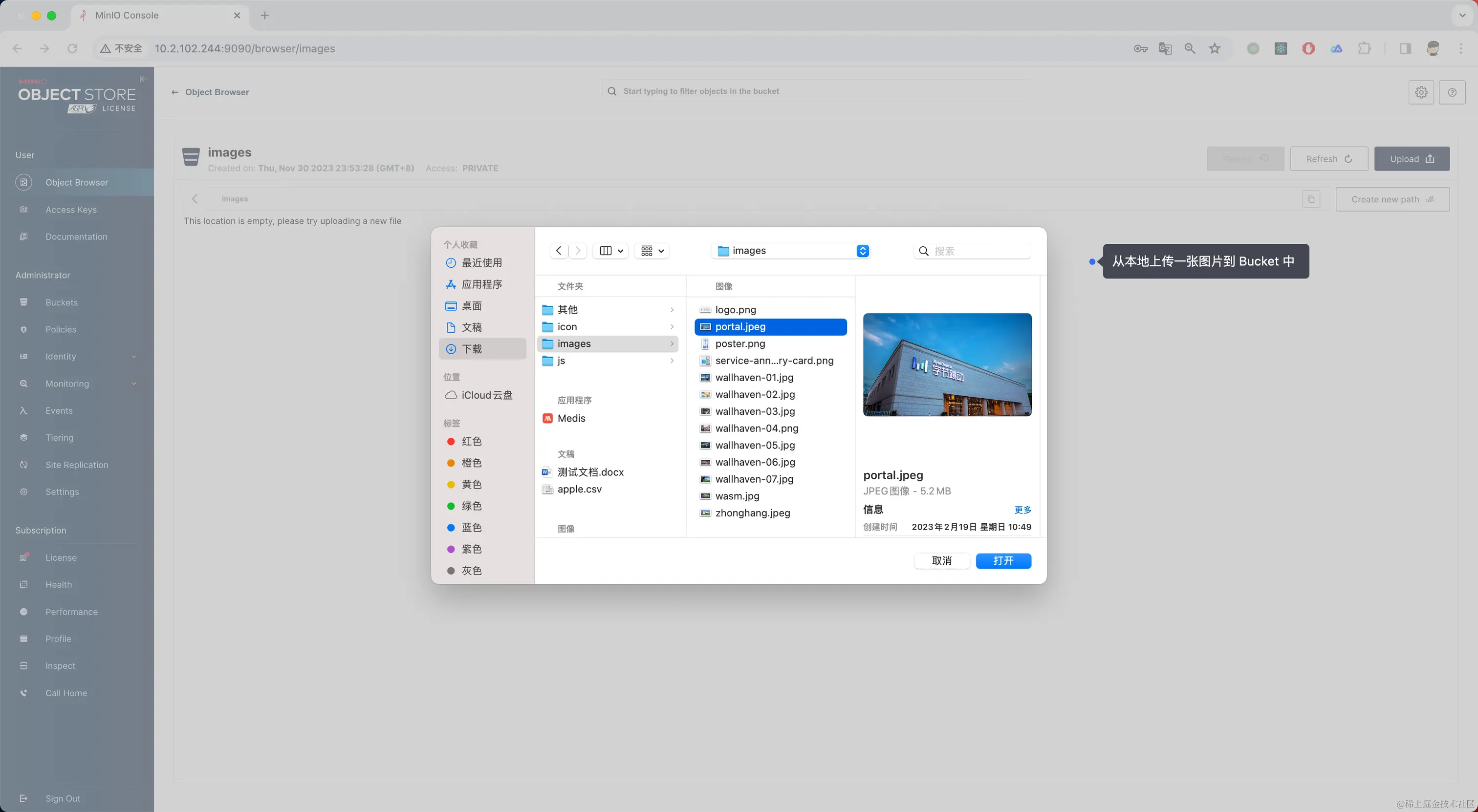Bookmark the page with the star icon
1478x812 pixels.
pos(1215,49)
